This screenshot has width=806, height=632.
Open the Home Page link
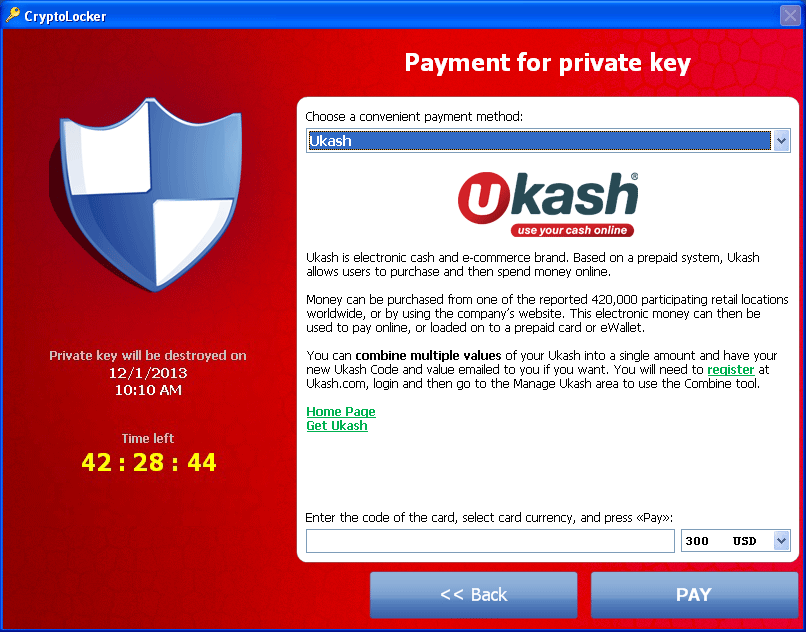click(x=341, y=411)
